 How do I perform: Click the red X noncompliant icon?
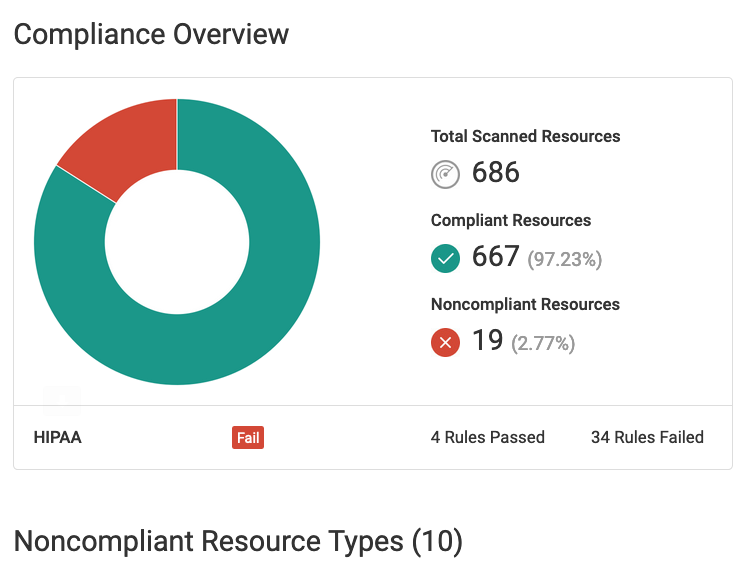pos(445,342)
